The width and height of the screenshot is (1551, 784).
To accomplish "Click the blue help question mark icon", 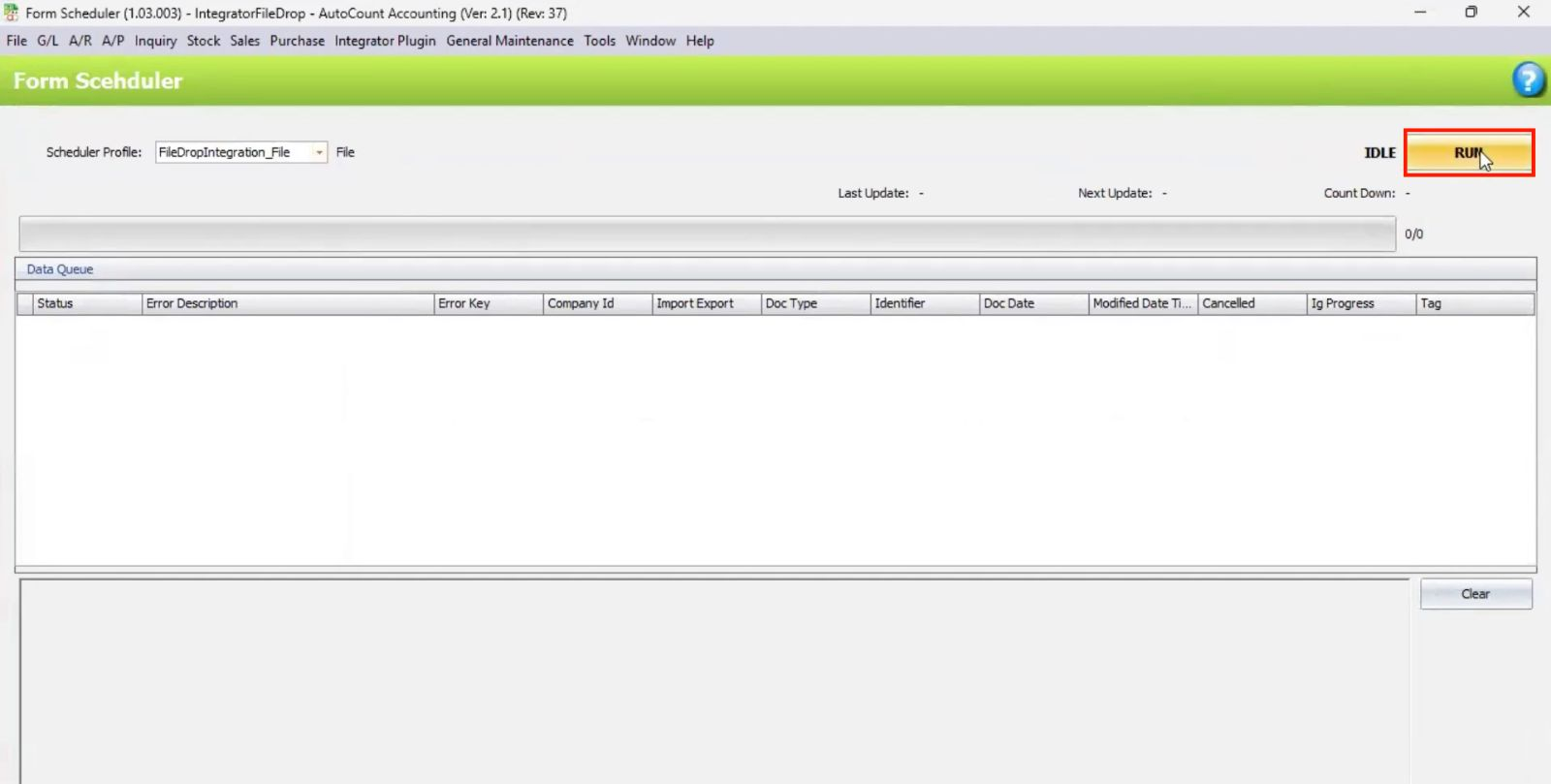I will tap(1528, 79).
